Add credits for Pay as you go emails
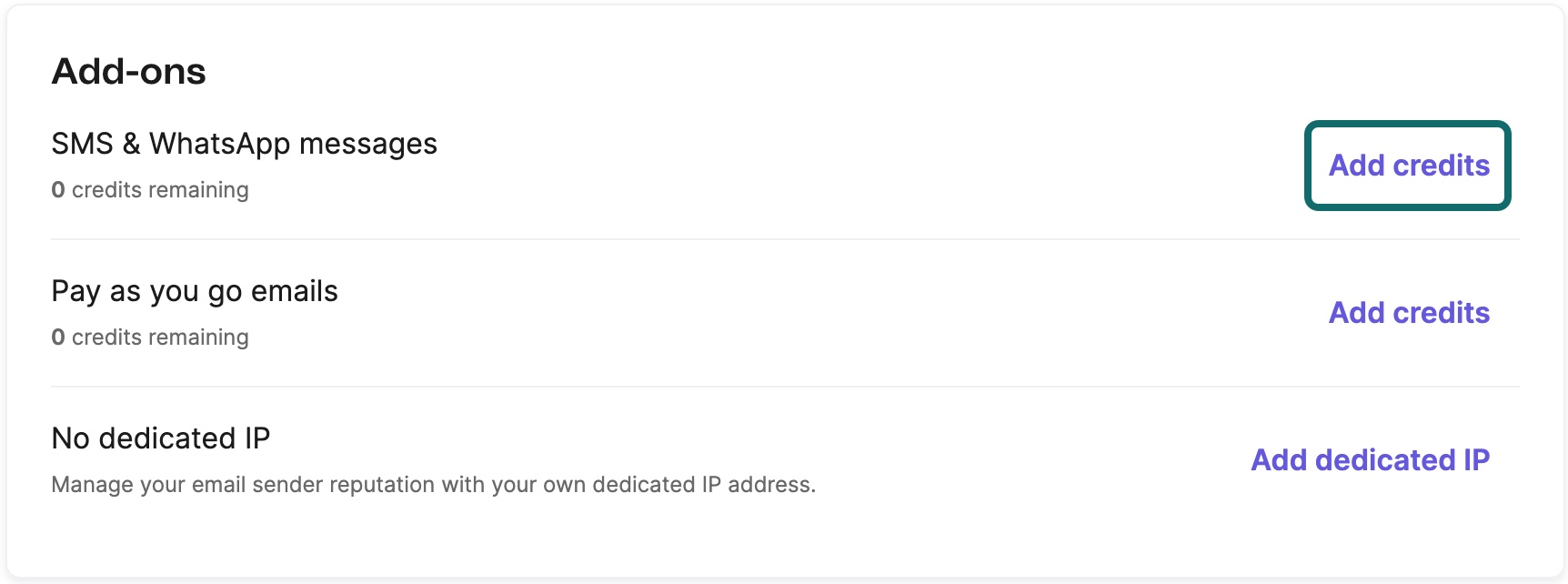 pyautogui.click(x=1409, y=313)
